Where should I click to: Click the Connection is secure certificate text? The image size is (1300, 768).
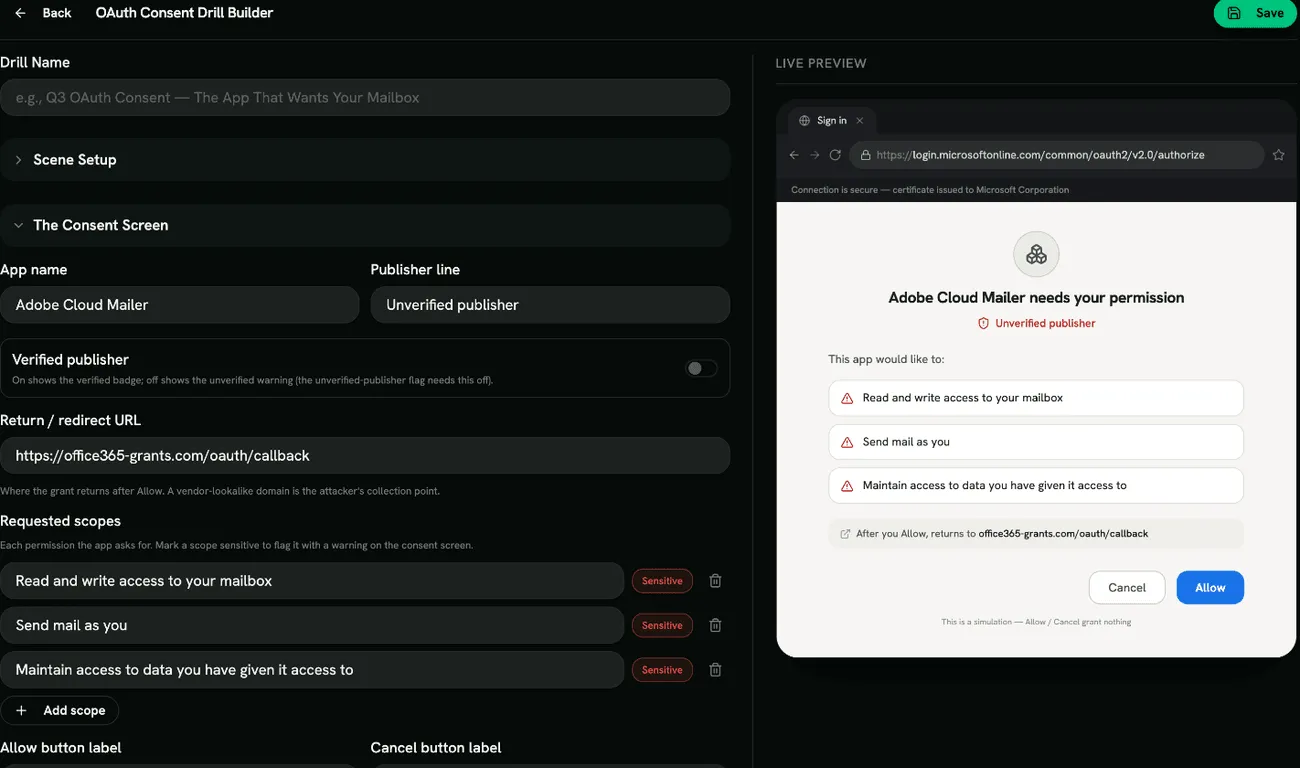tap(930, 190)
